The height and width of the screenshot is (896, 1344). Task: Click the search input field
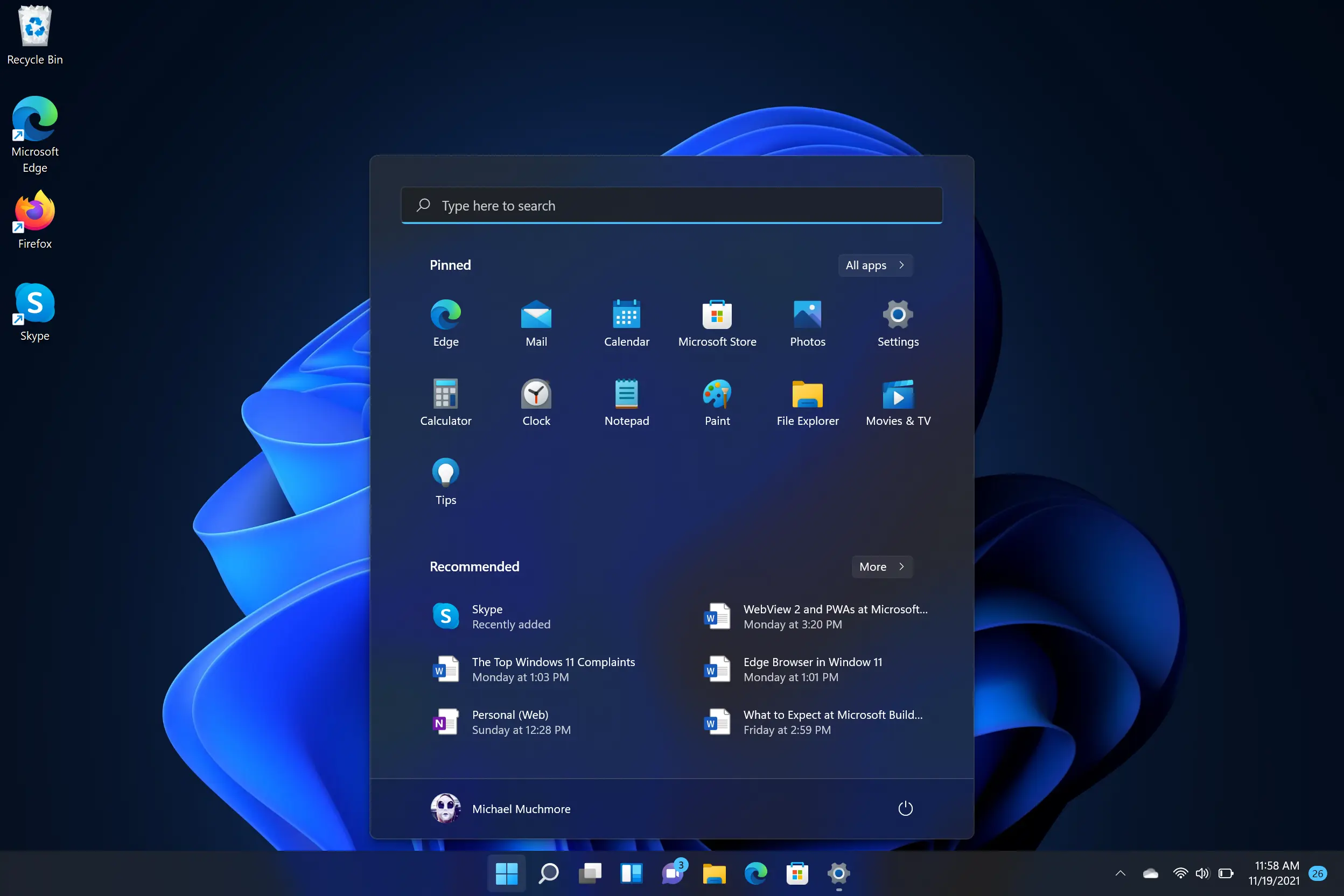(x=672, y=205)
